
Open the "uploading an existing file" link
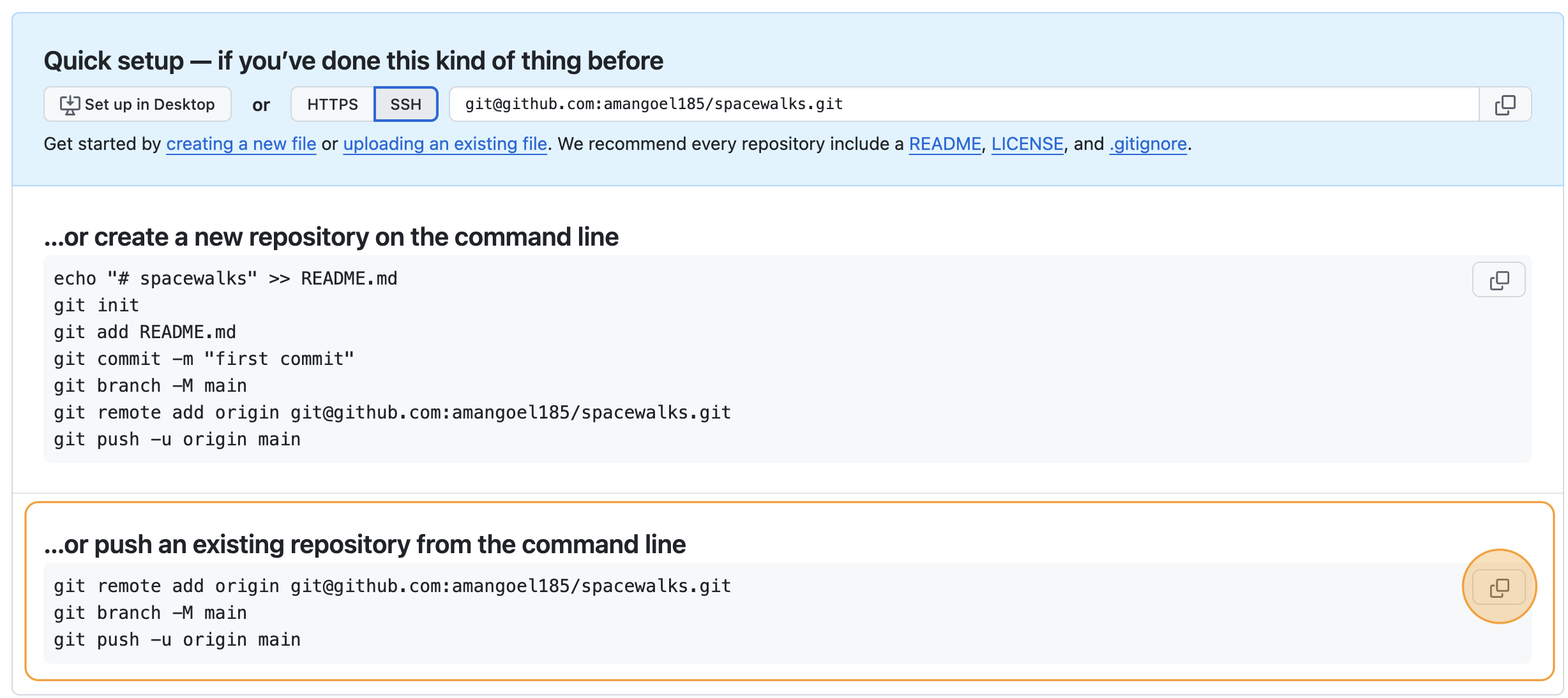pyautogui.click(x=445, y=144)
